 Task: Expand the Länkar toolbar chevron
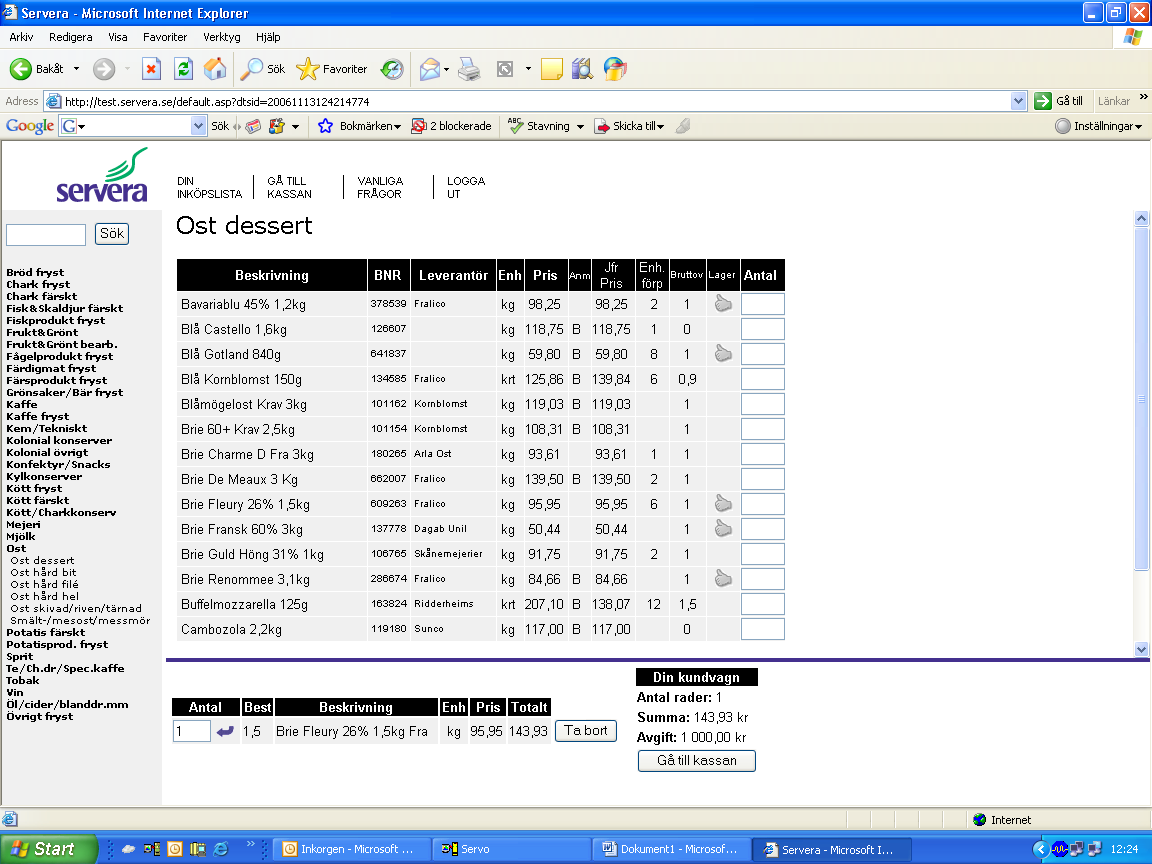click(x=1143, y=97)
